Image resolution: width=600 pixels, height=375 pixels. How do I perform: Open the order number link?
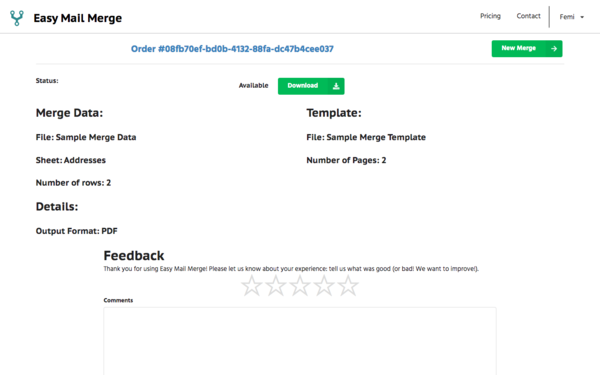(x=232, y=49)
